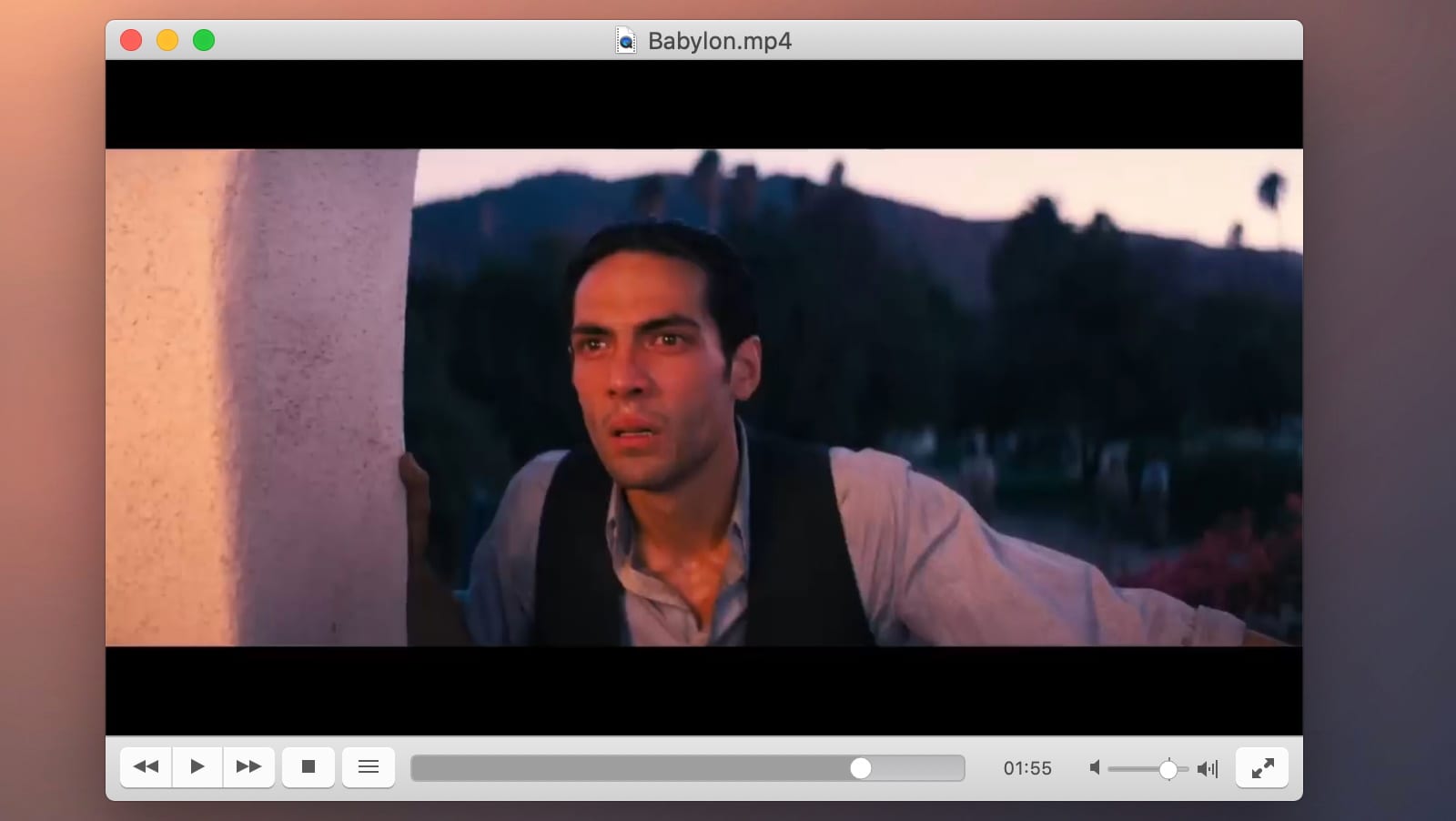Mute audio using the small speaker icon
This screenshot has width=1456, height=821.
tap(1096, 768)
